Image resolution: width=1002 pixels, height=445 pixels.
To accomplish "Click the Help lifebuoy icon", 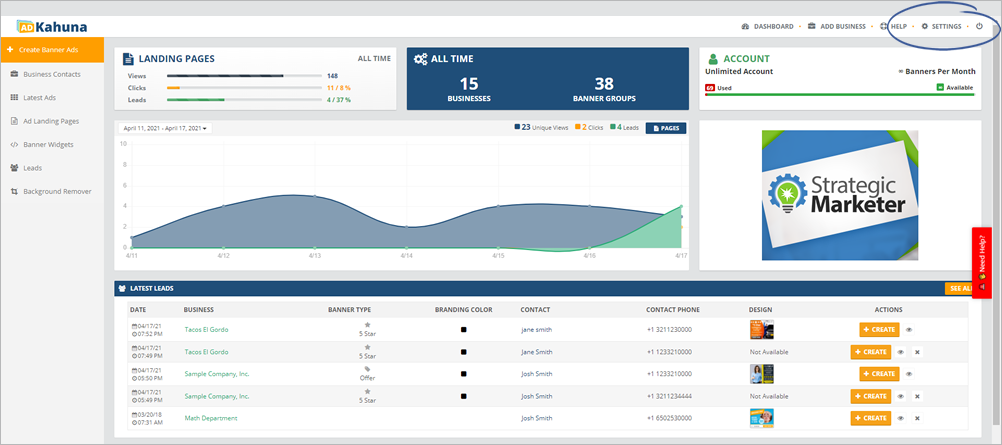I will point(884,26).
